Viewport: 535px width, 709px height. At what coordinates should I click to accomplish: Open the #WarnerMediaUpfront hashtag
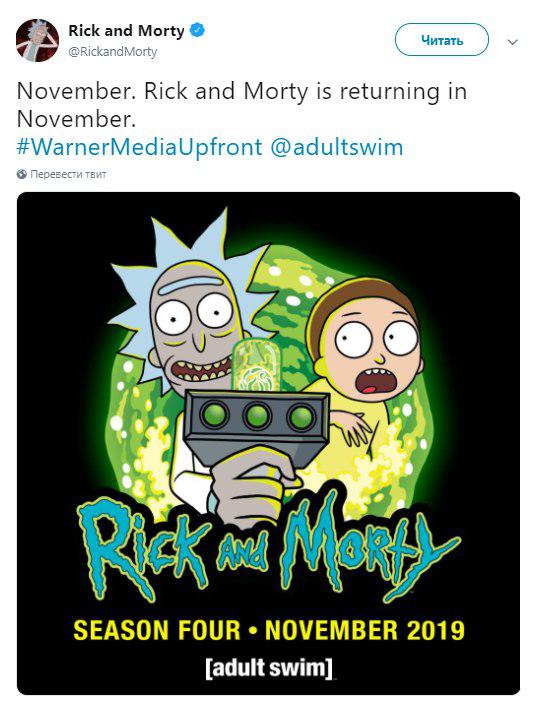(139, 147)
